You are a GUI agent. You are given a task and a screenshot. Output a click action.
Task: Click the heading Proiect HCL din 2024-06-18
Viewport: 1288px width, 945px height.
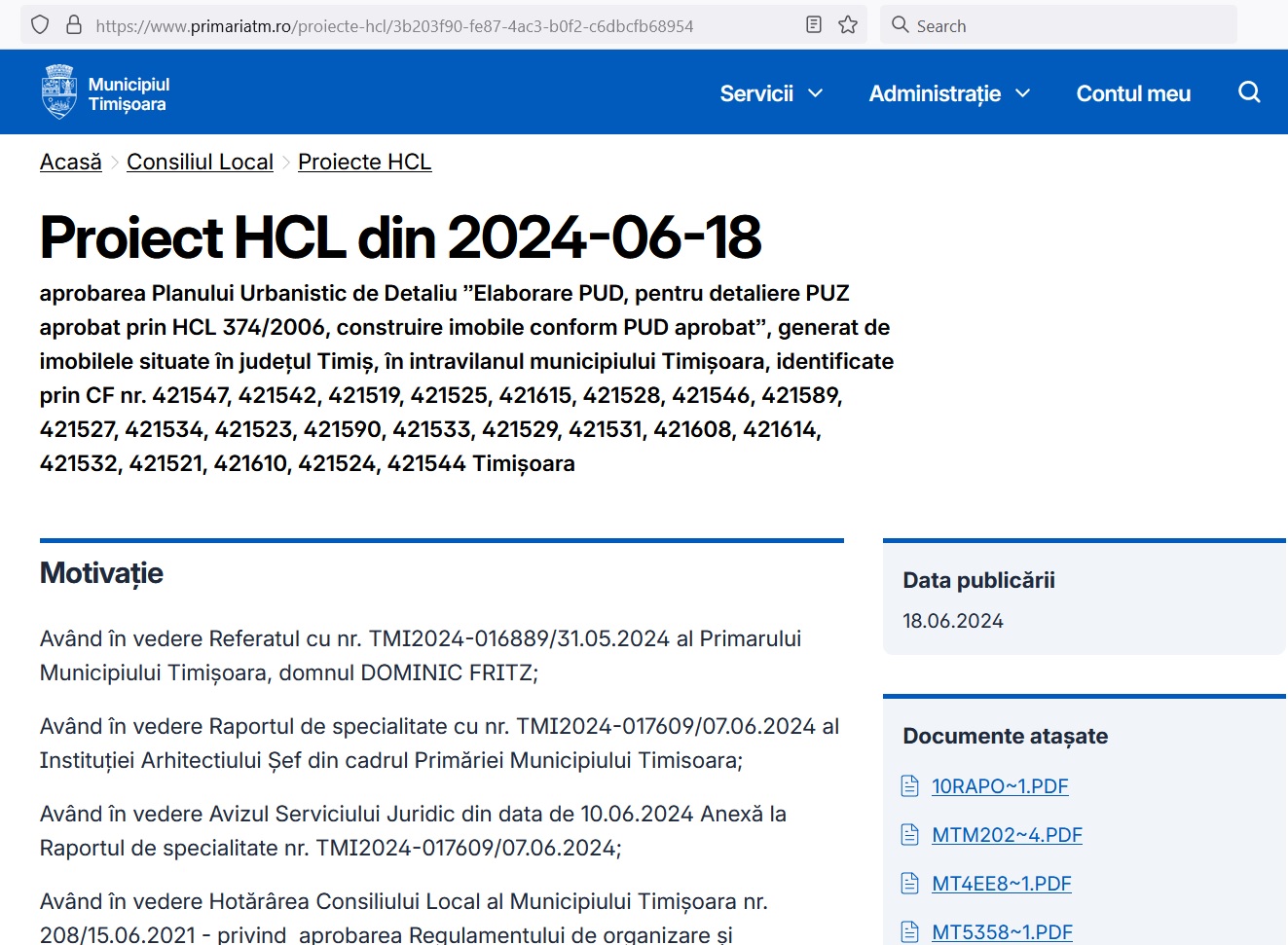(400, 237)
